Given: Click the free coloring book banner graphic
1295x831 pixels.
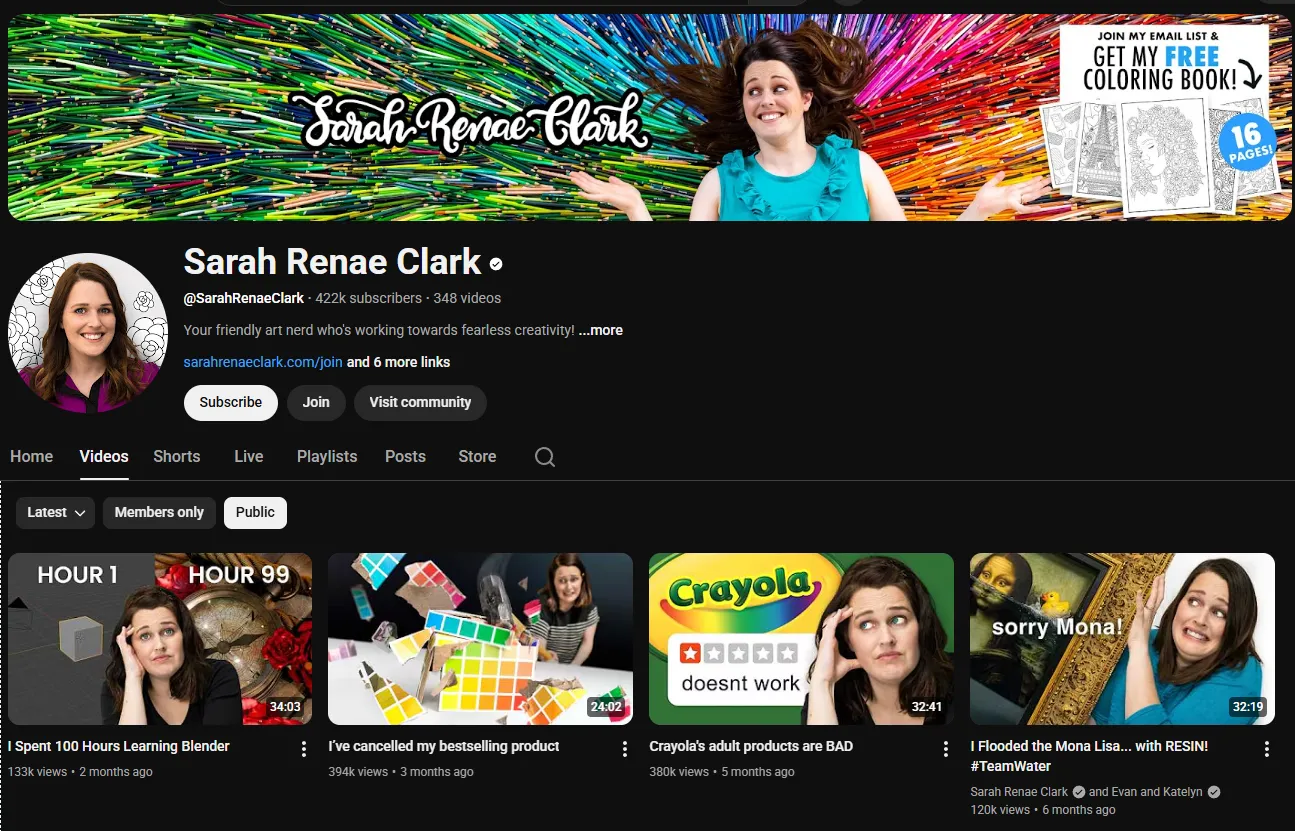Looking at the screenshot, I should [x=1163, y=118].
